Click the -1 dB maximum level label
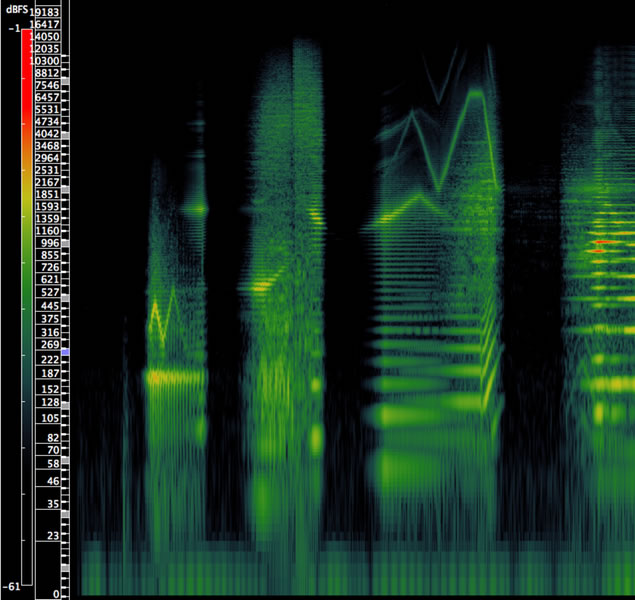The image size is (635, 600). (14, 29)
